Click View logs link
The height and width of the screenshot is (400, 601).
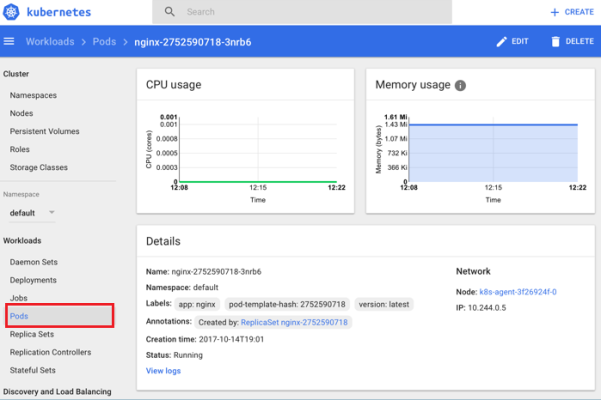click(x=163, y=370)
